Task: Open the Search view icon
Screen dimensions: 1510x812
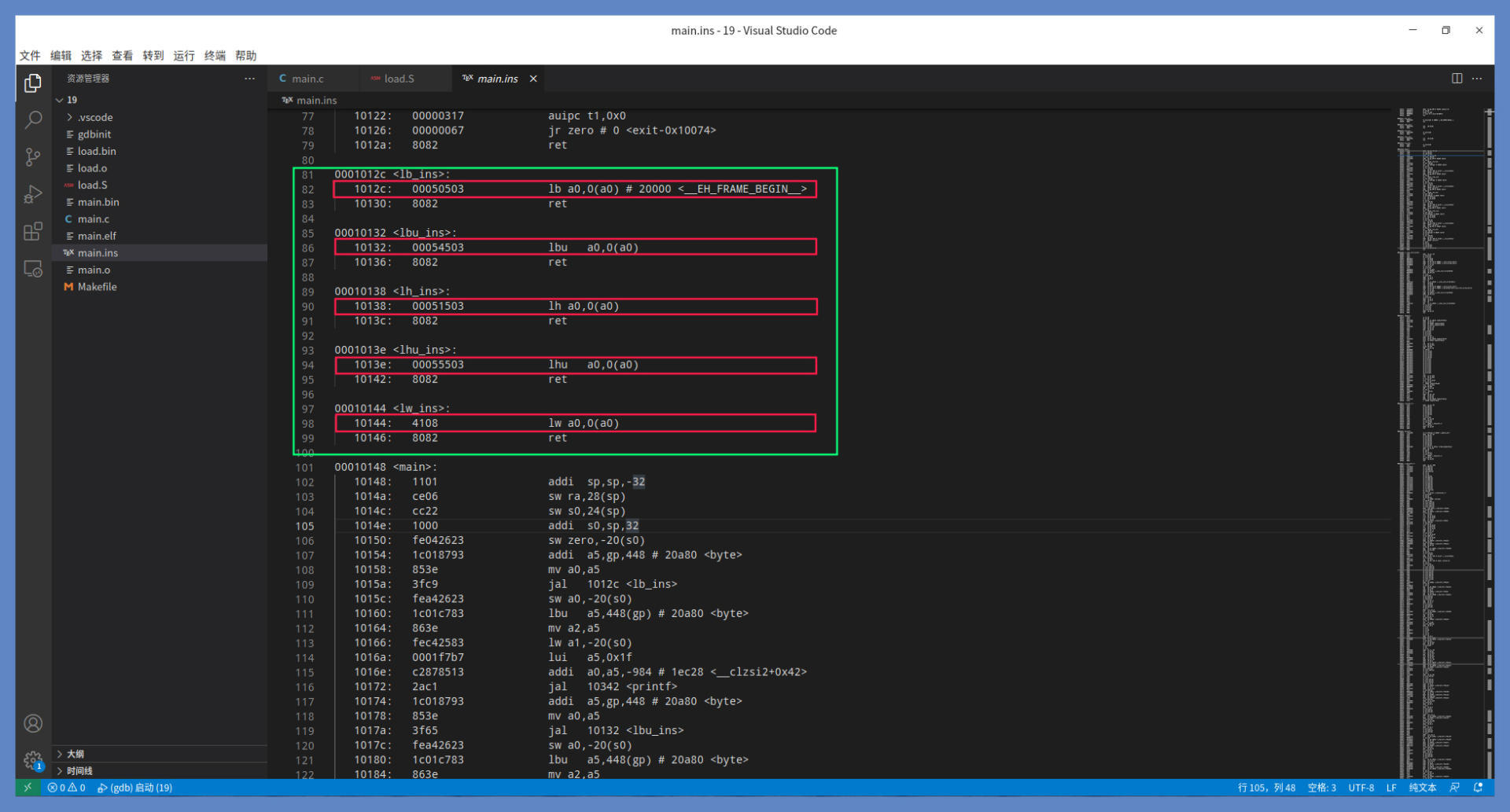Action: pos(33,119)
